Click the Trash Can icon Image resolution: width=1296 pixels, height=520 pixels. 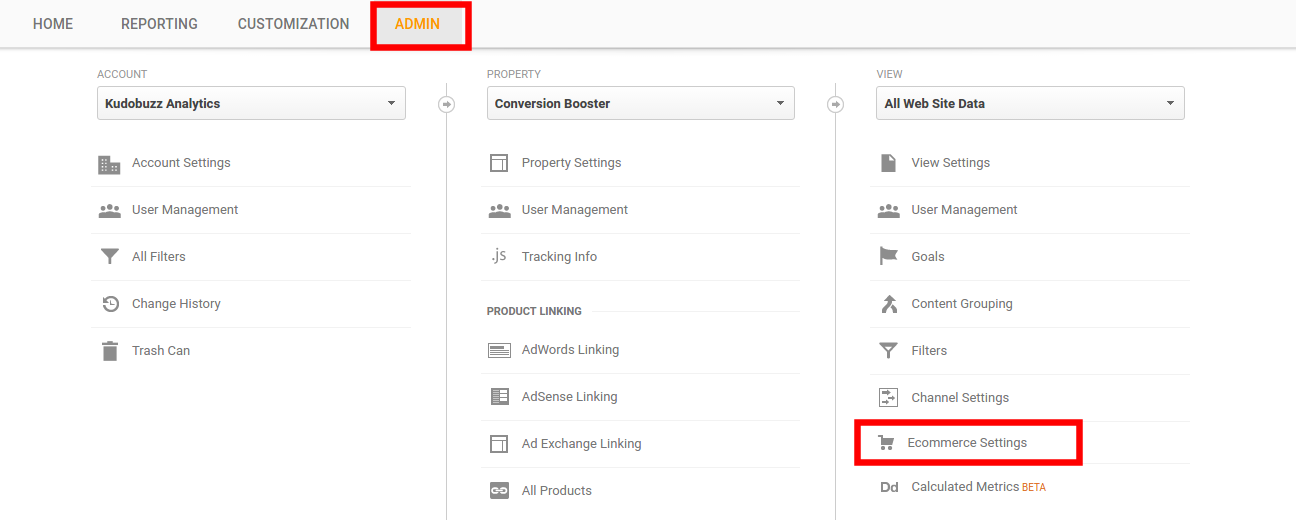[x=109, y=351]
